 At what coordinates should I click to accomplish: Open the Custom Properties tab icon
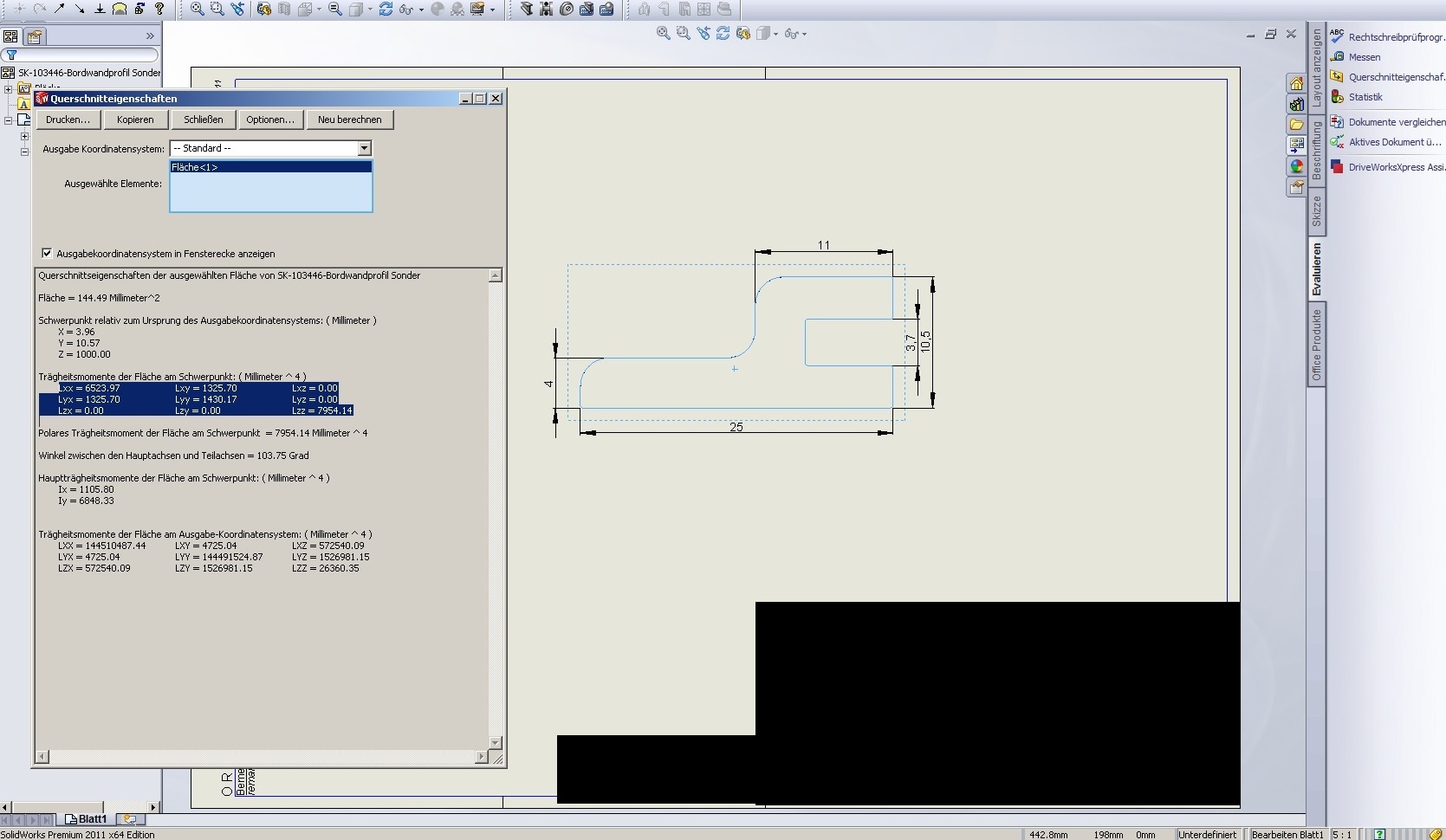point(1296,187)
